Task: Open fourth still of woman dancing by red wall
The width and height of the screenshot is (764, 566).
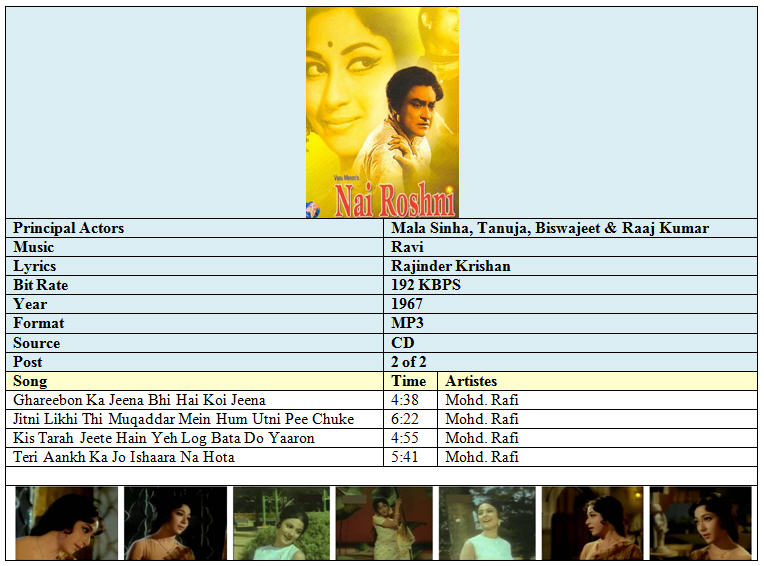Action: (x=384, y=523)
